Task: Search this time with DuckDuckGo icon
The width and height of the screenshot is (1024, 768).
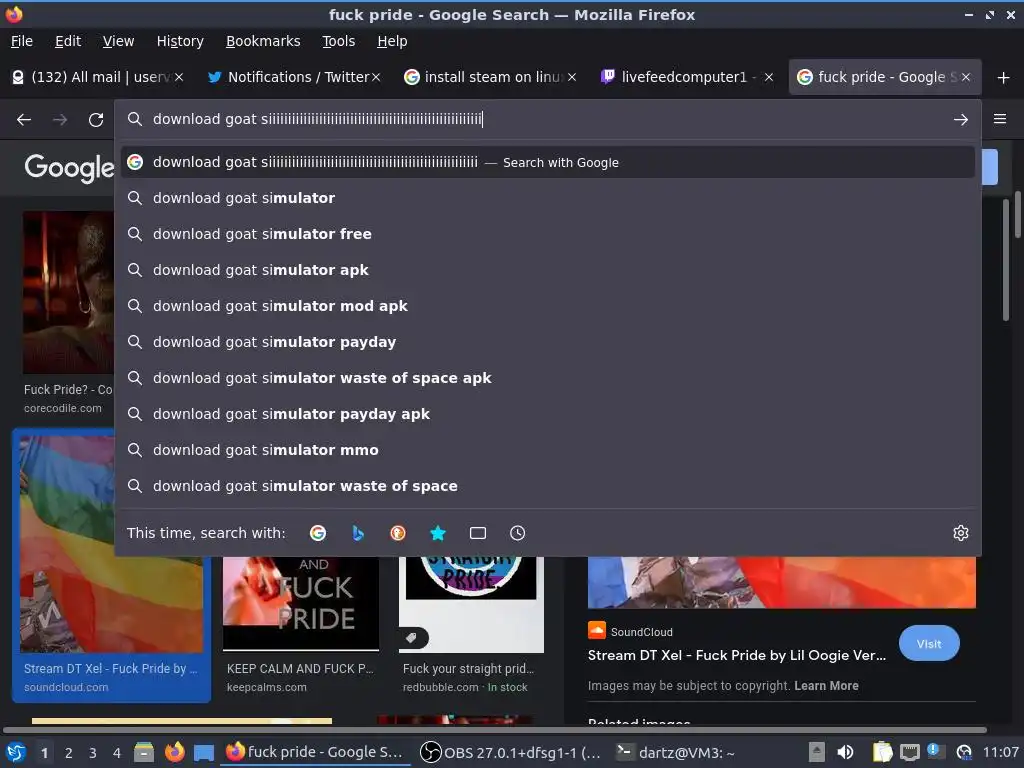Action: [x=398, y=533]
